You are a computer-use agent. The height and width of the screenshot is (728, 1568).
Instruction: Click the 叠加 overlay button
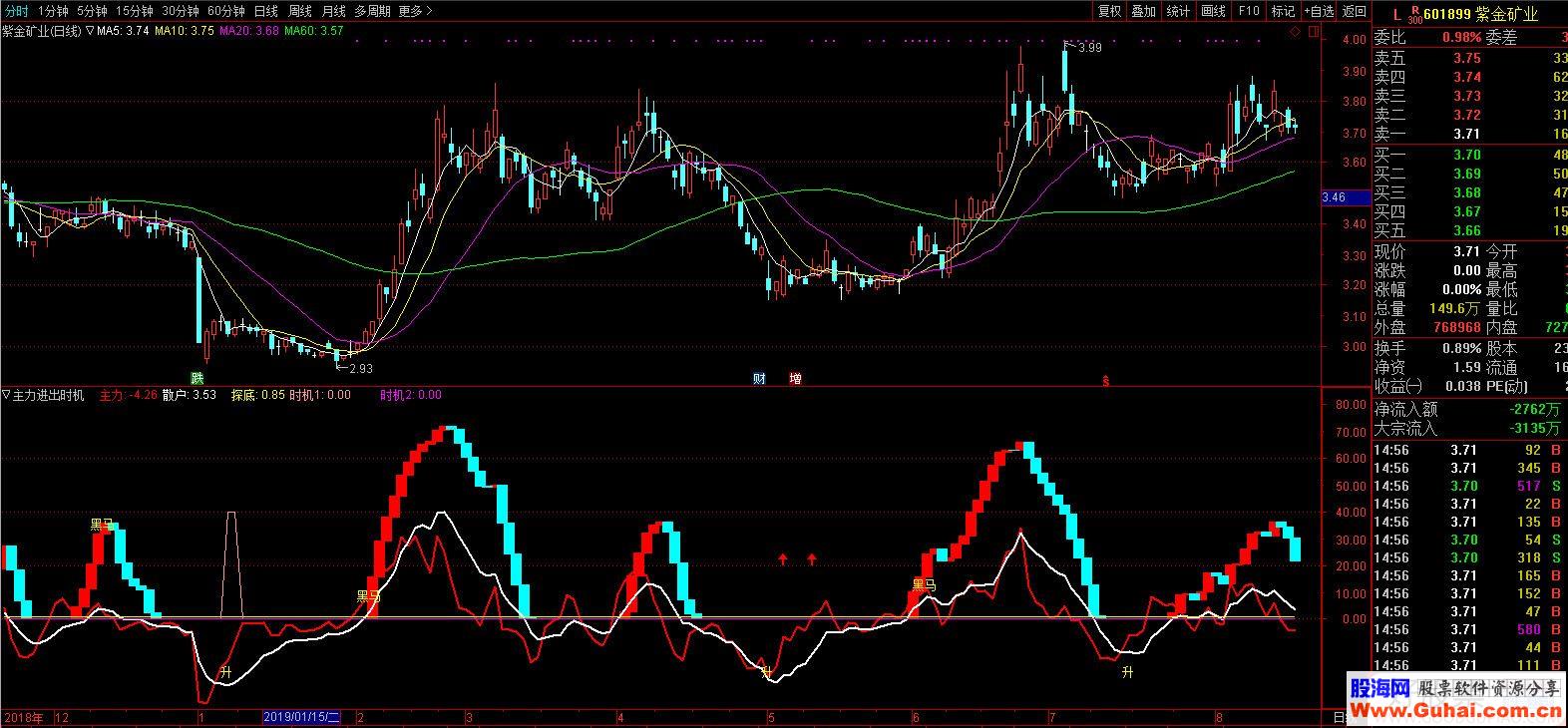[1143, 11]
